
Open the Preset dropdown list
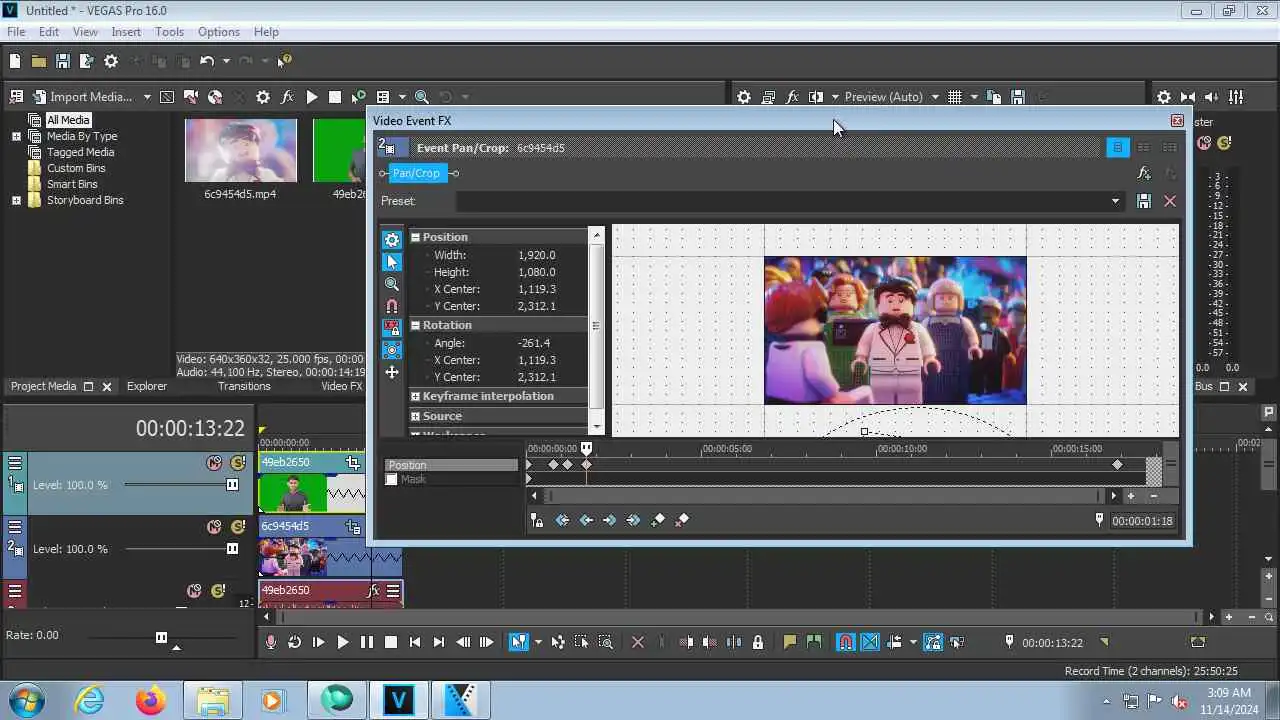point(1115,201)
